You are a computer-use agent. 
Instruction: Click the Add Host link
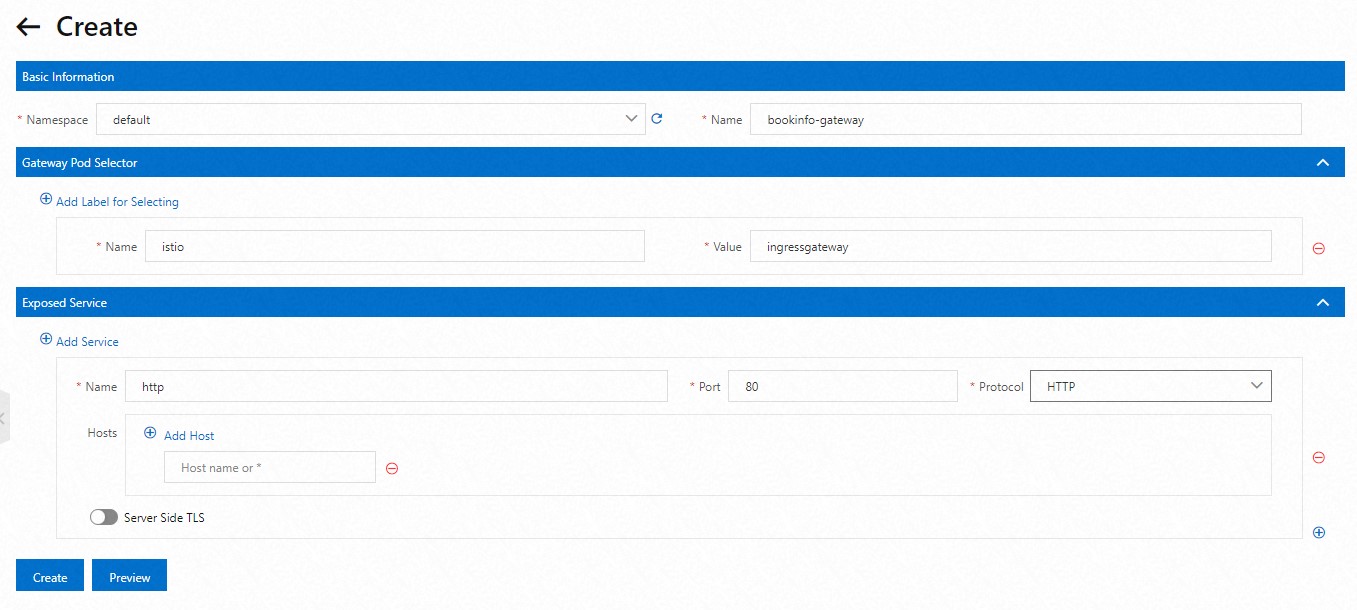189,436
